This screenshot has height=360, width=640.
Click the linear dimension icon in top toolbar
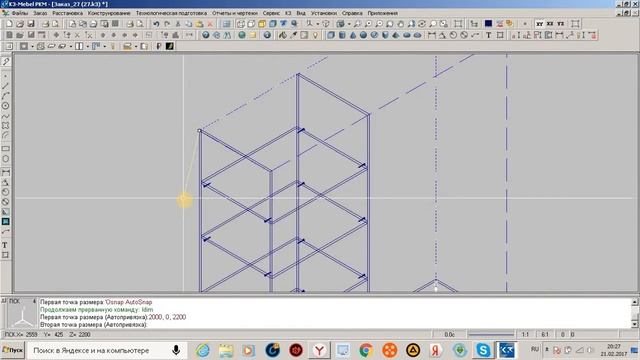(x=432, y=36)
